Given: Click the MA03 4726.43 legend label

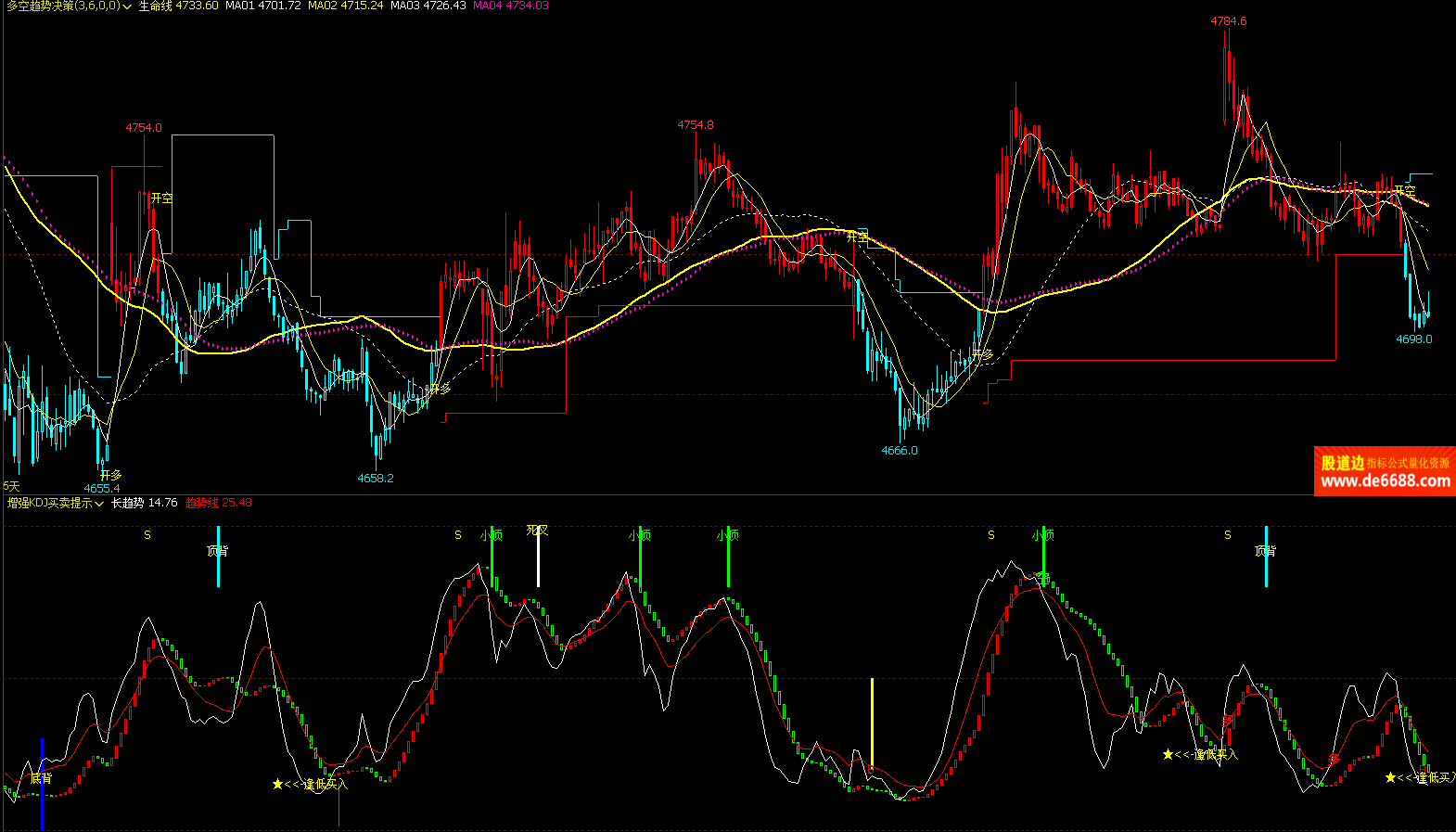Looking at the screenshot, I should (428, 6).
